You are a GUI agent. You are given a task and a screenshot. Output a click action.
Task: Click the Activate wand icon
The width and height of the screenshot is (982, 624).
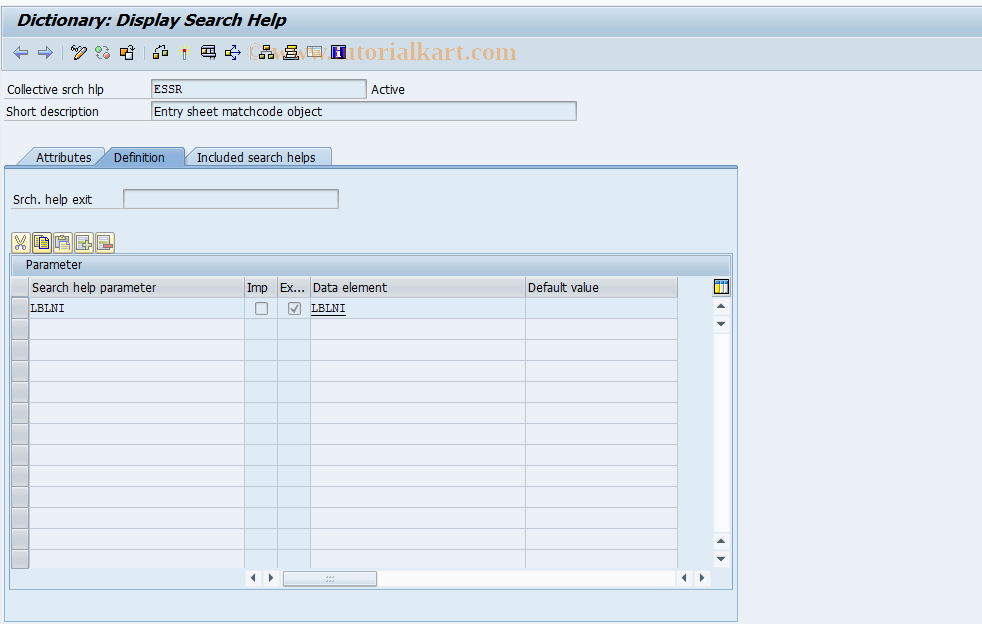point(184,53)
